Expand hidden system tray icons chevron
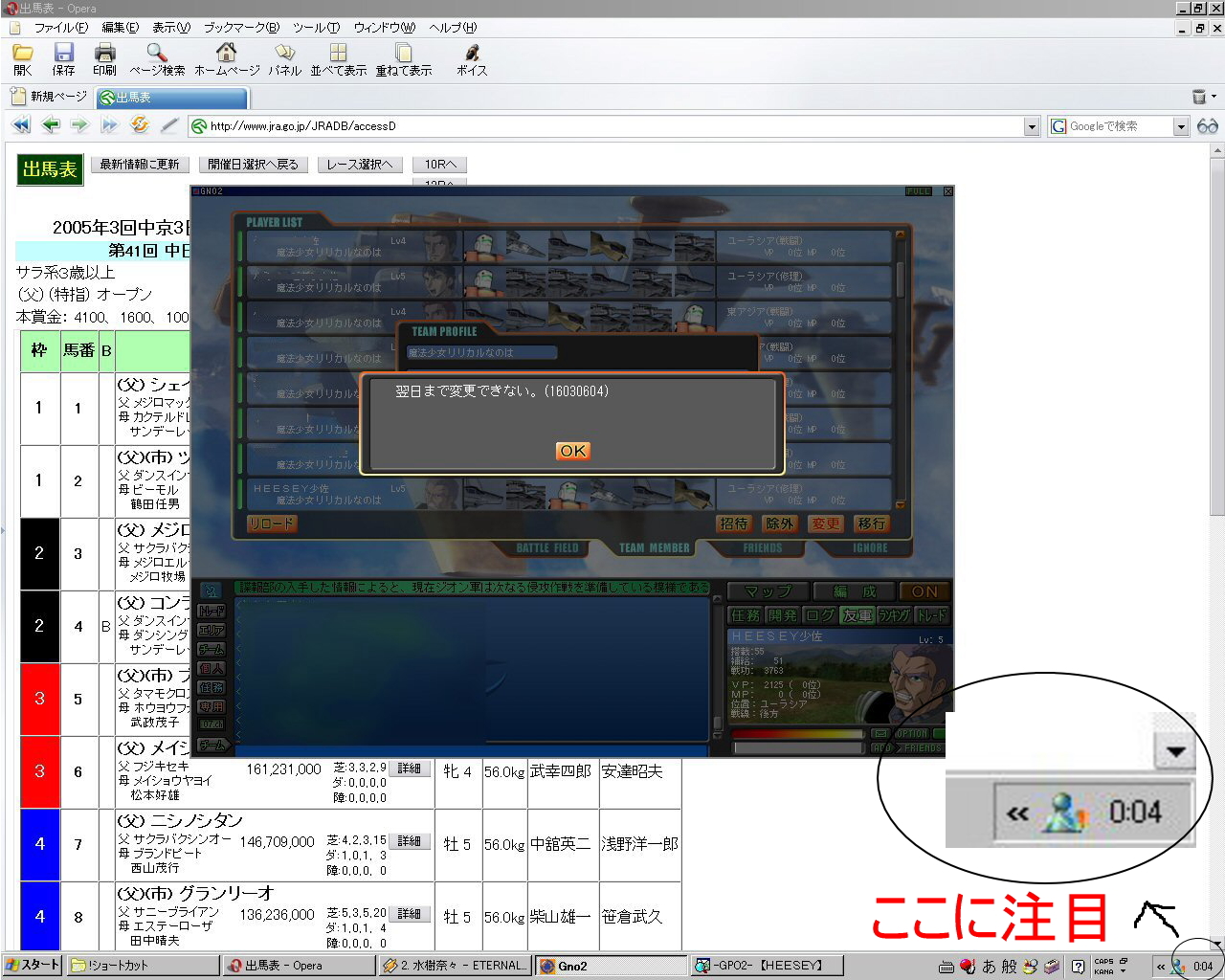 click(1161, 967)
